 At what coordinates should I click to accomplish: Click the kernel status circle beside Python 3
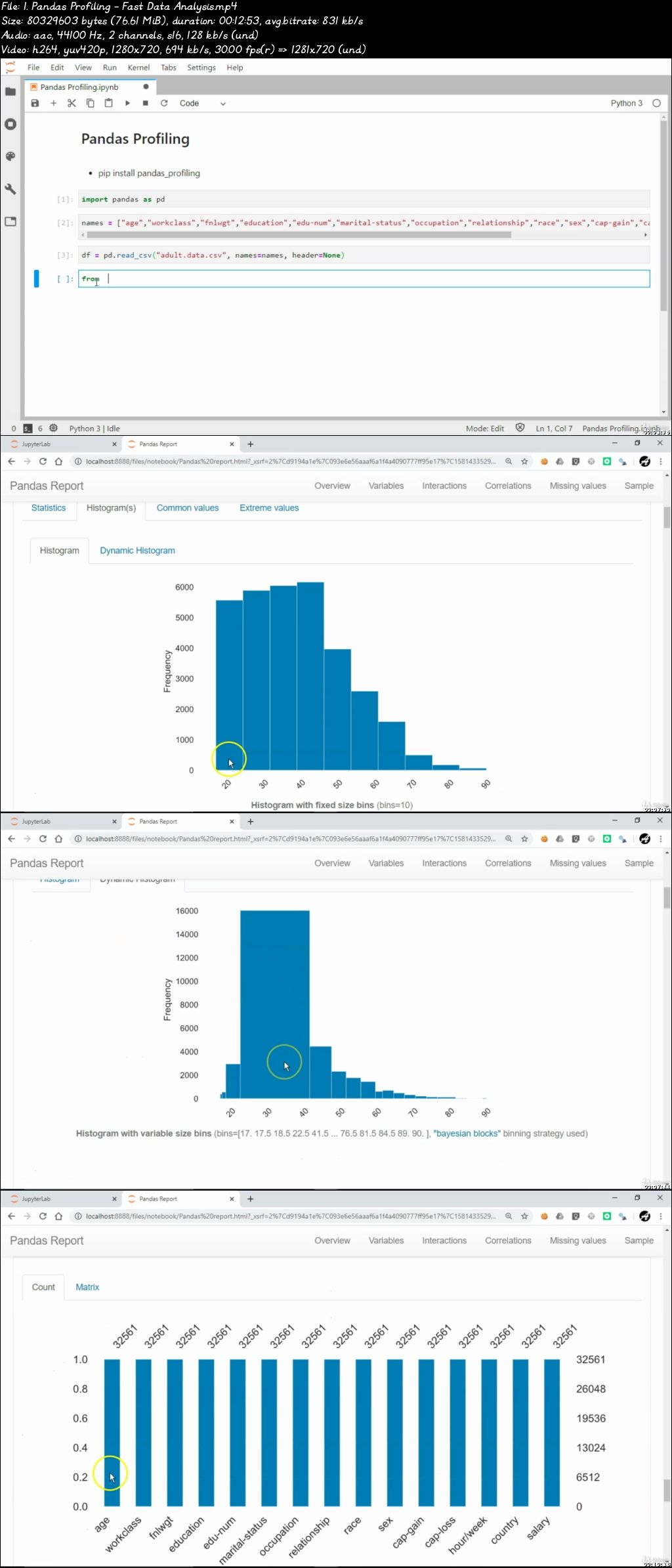pyautogui.click(x=656, y=103)
